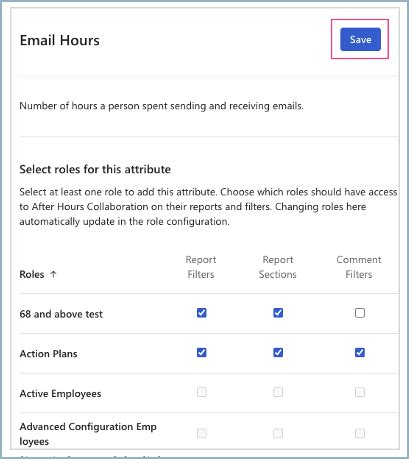Check Report Filters for Advanced Configuration Employees

tap(201, 433)
